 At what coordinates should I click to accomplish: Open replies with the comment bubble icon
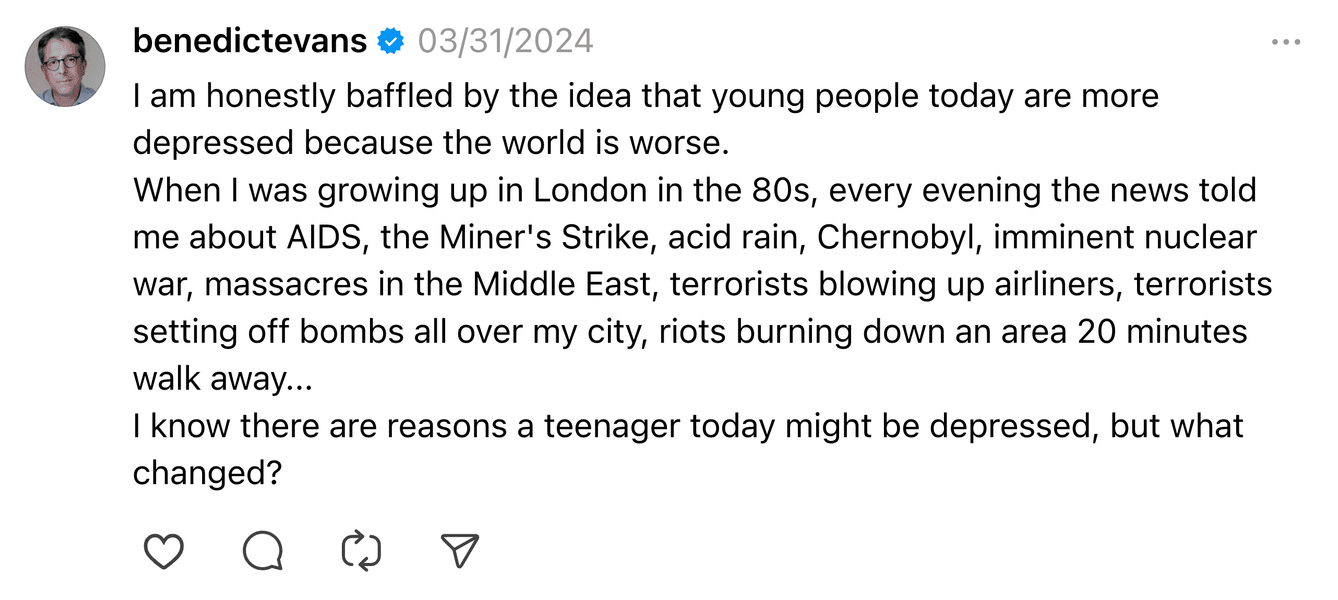[x=263, y=551]
